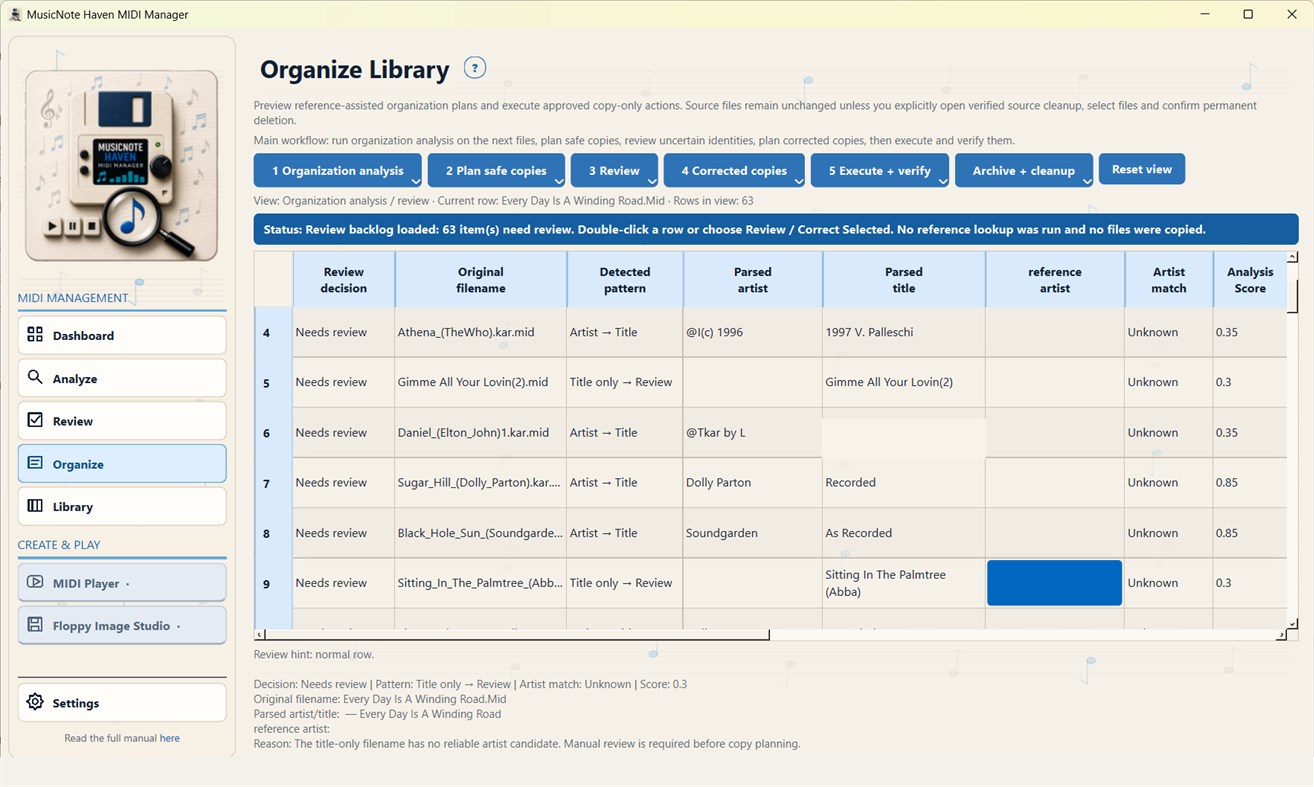Show help via the question mark icon

(x=475, y=68)
